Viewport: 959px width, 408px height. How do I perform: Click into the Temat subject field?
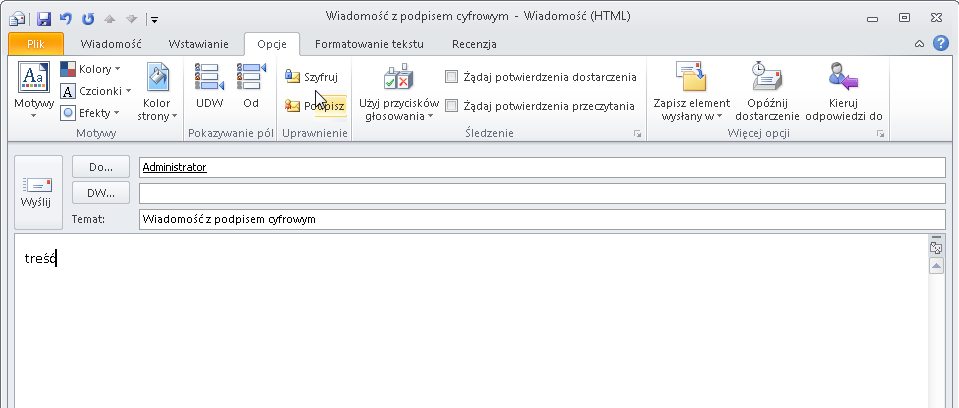pos(542,219)
